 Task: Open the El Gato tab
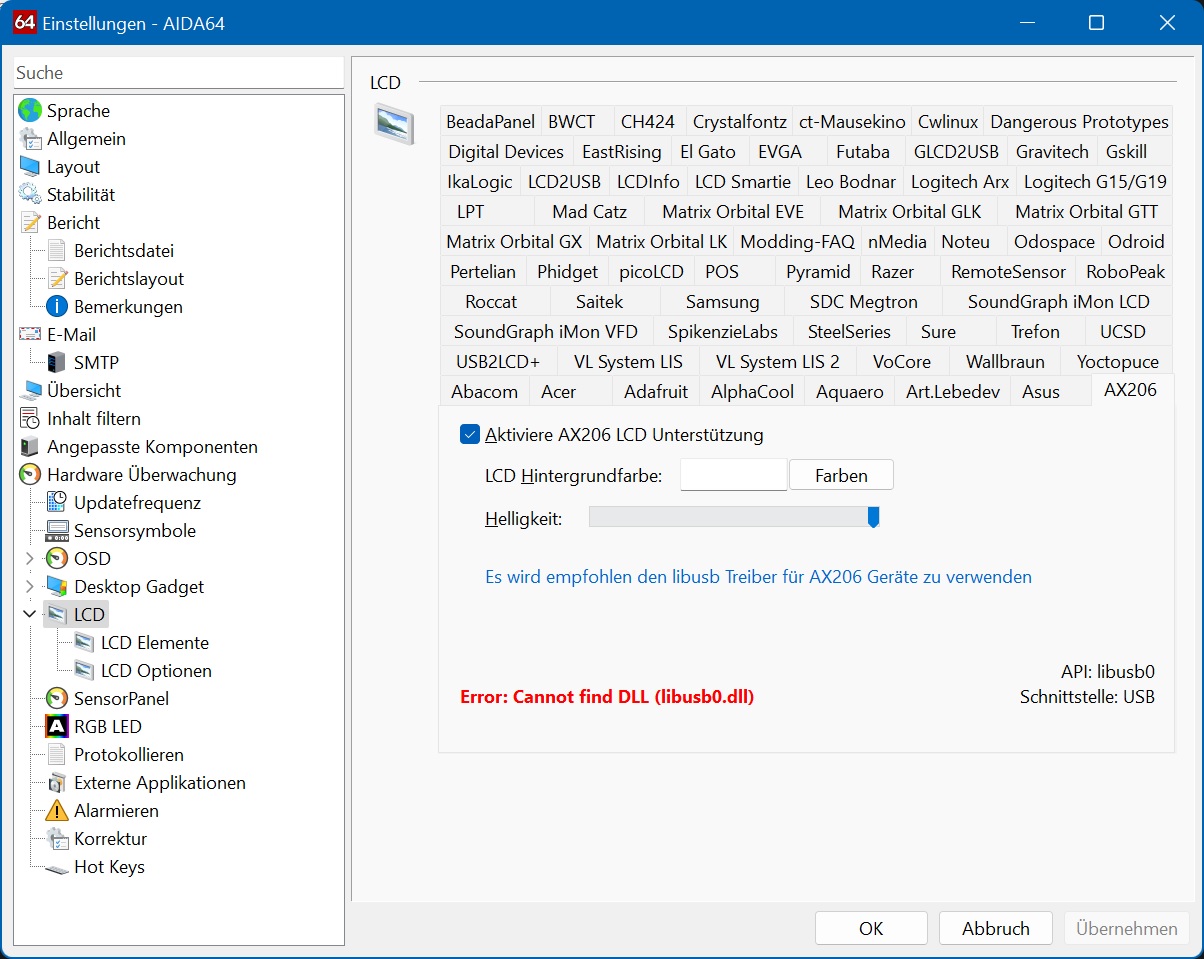coord(708,152)
